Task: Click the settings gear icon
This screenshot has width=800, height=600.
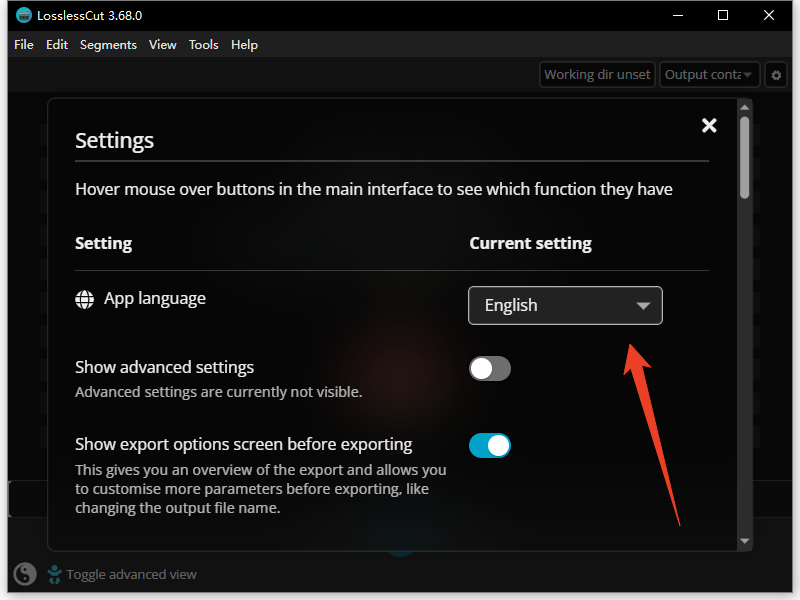Action: pos(776,75)
